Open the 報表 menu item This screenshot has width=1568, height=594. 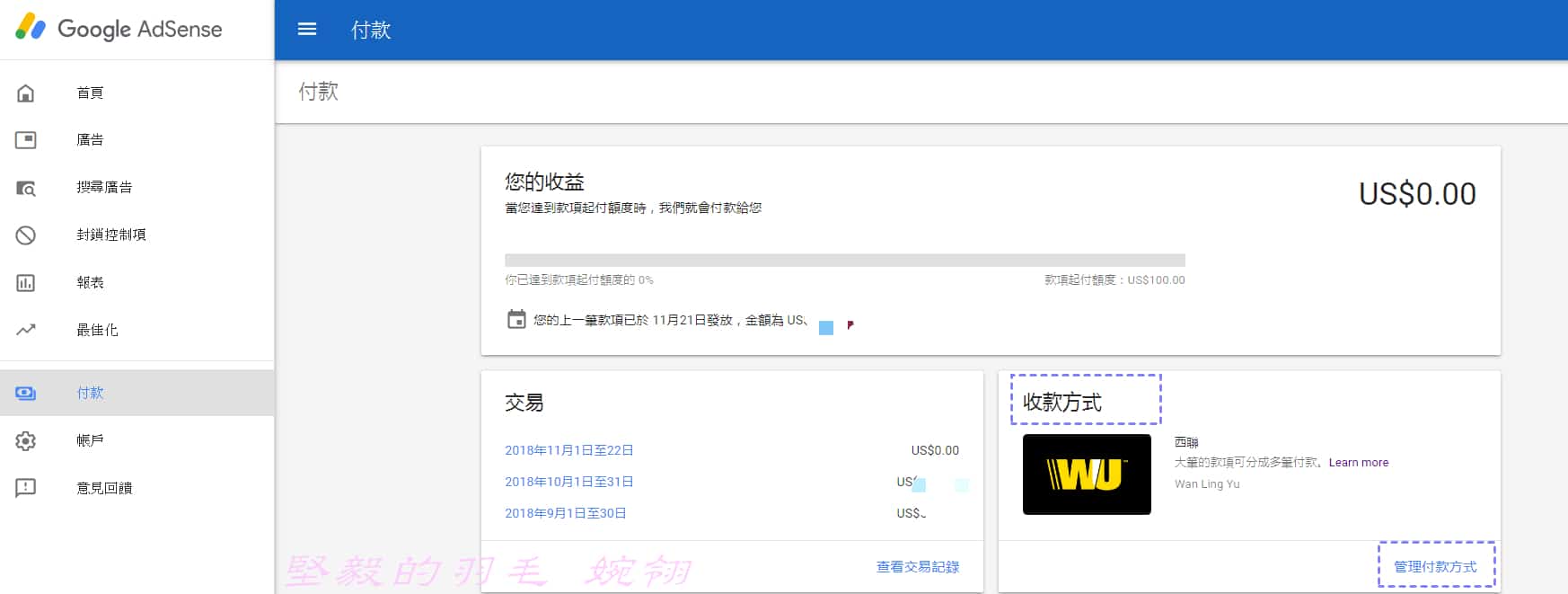90,283
